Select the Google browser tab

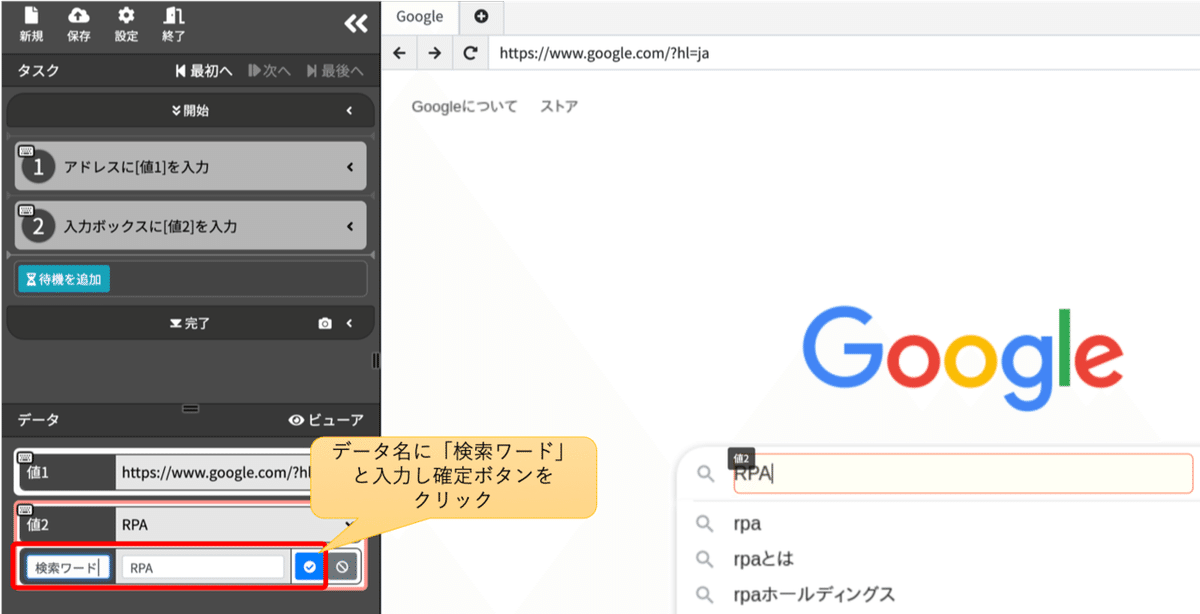coord(419,16)
